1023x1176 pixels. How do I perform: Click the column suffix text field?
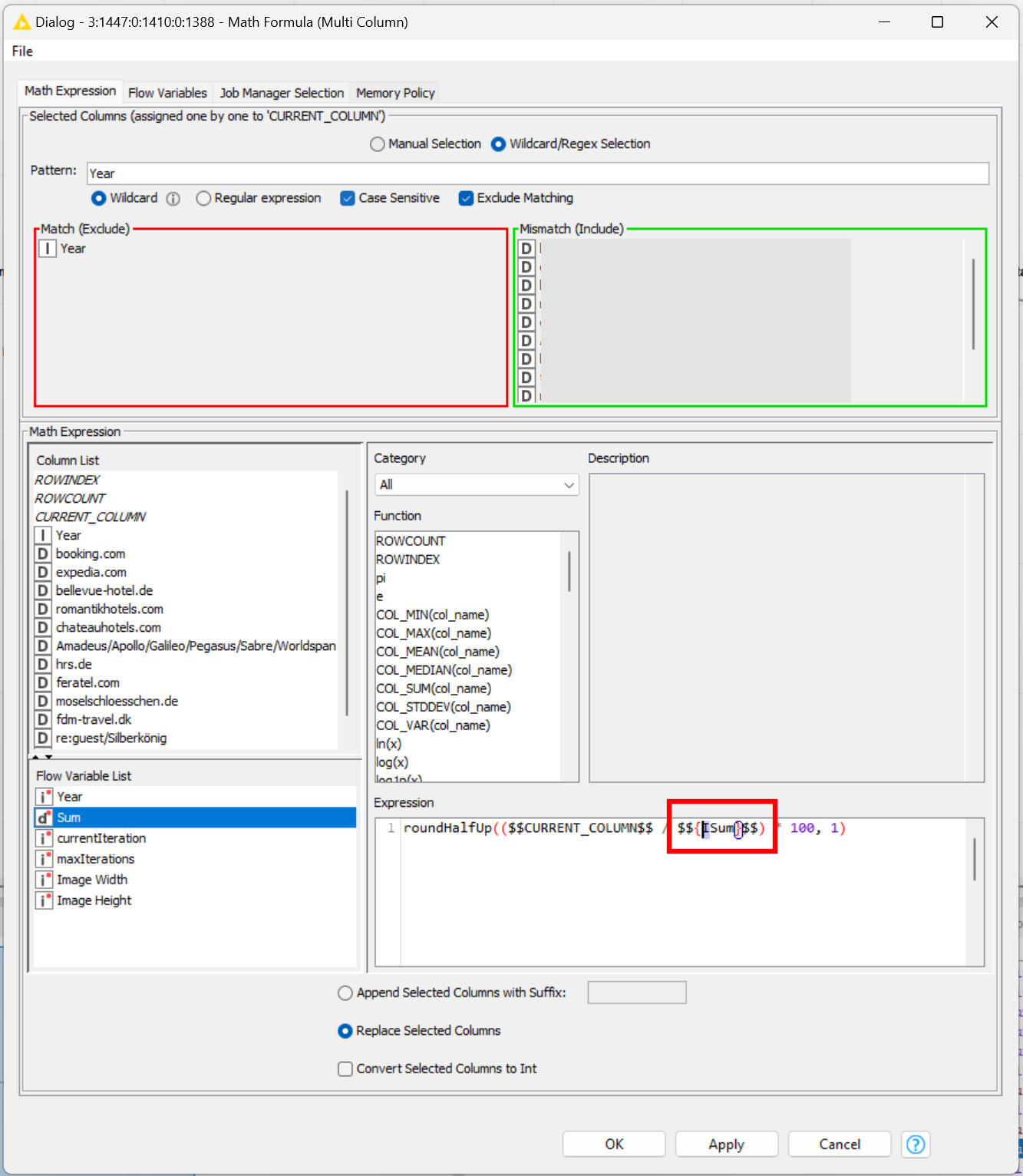tap(637, 993)
